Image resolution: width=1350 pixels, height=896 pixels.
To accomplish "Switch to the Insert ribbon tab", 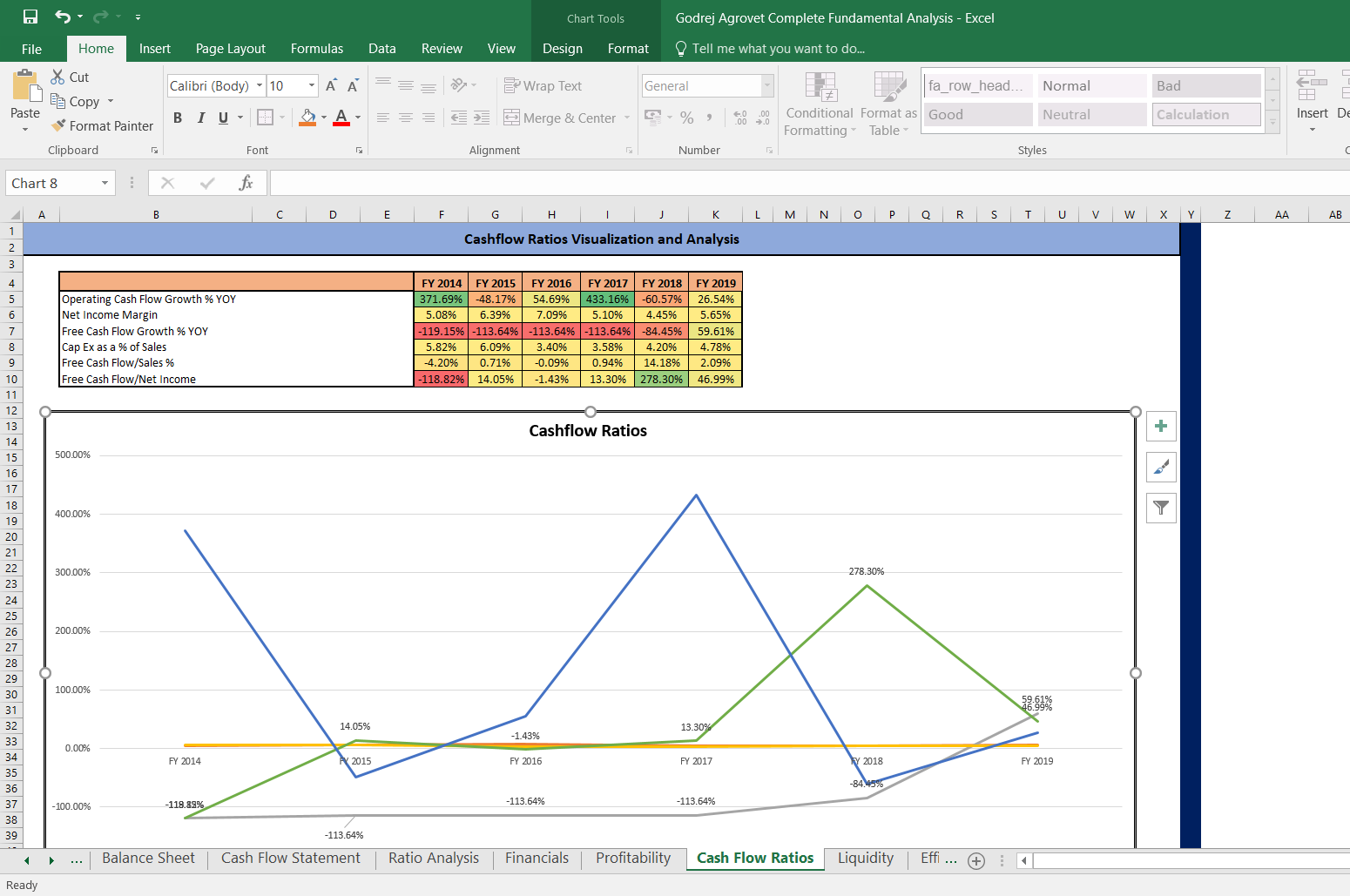I will point(155,49).
